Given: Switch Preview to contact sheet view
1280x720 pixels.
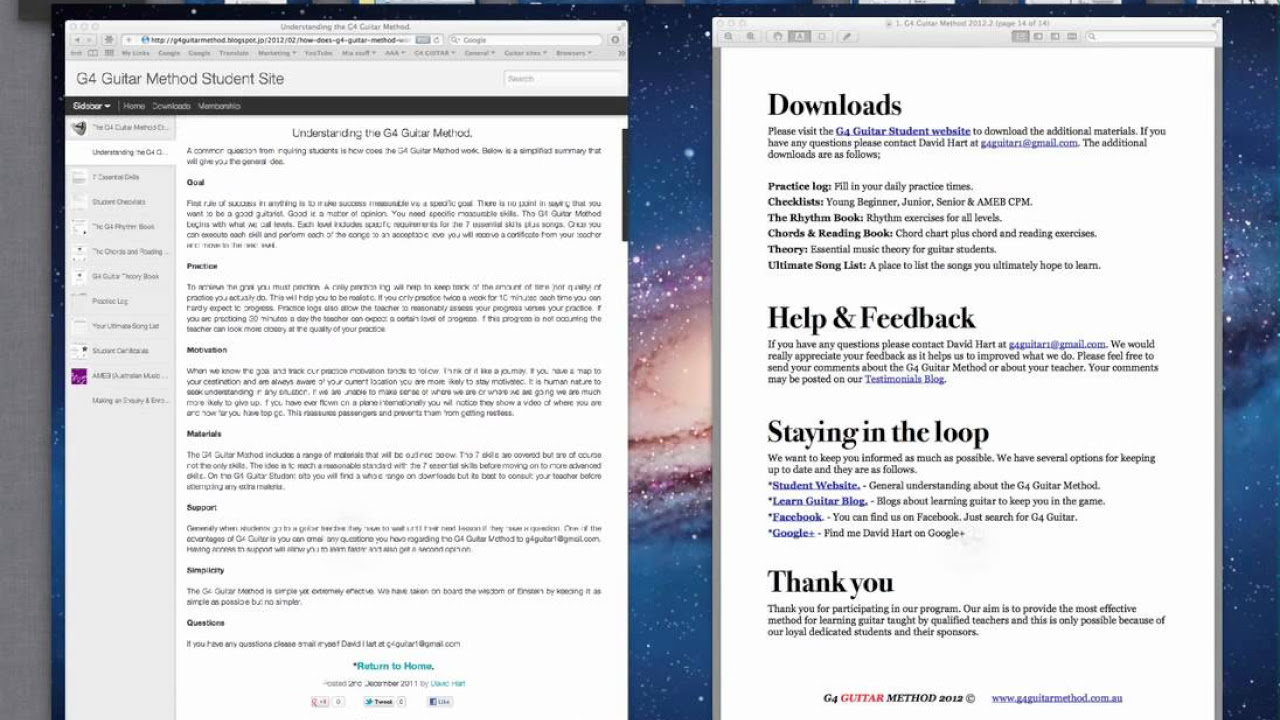Looking at the screenshot, I should coord(1071,36).
